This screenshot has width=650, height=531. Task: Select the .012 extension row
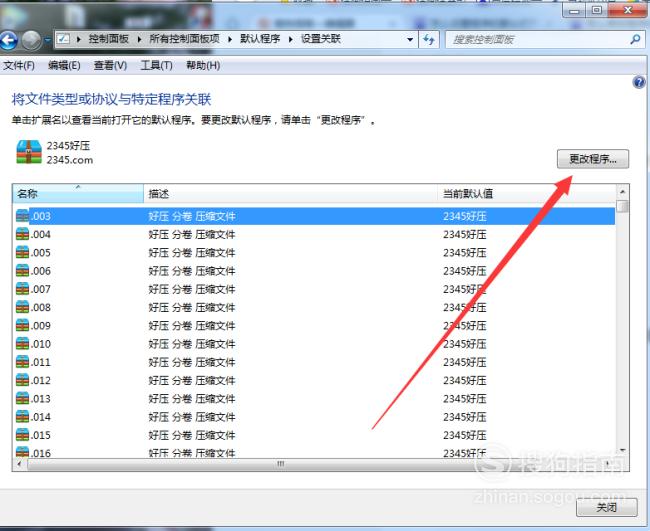(314, 380)
